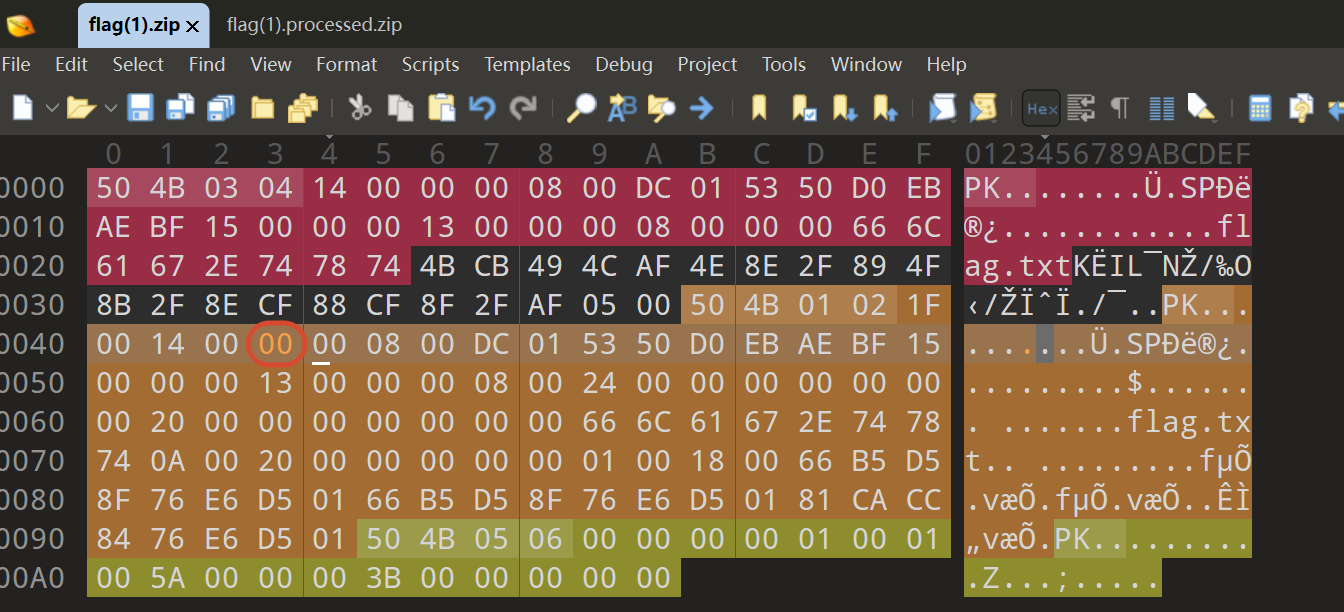Open the Format menu
1344x612 pixels.
click(347, 64)
